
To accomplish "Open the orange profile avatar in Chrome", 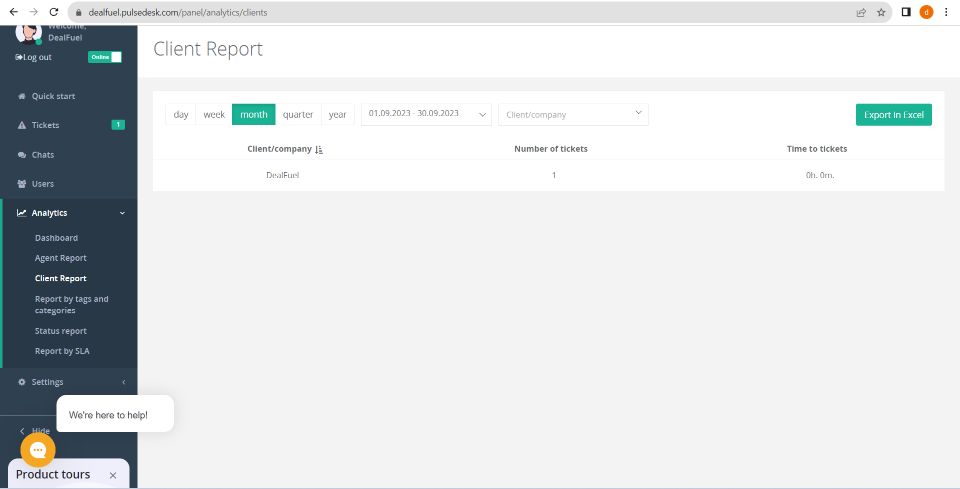I will tap(926, 12).
